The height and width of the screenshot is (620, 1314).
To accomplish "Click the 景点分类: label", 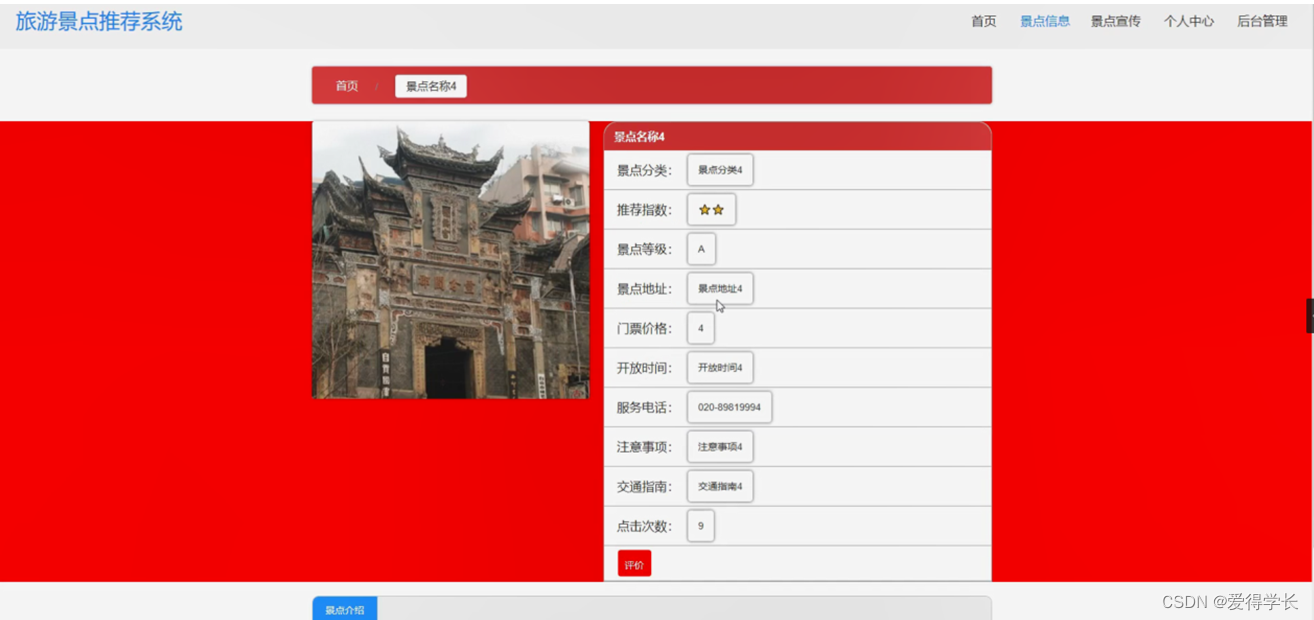I will pyautogui.click(x=644, y=170).
